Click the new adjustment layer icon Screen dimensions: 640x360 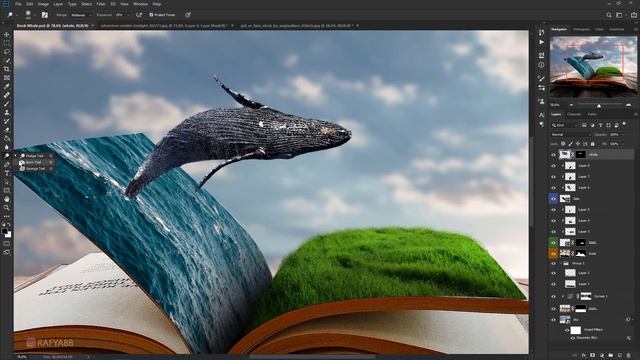coord(602,356)
